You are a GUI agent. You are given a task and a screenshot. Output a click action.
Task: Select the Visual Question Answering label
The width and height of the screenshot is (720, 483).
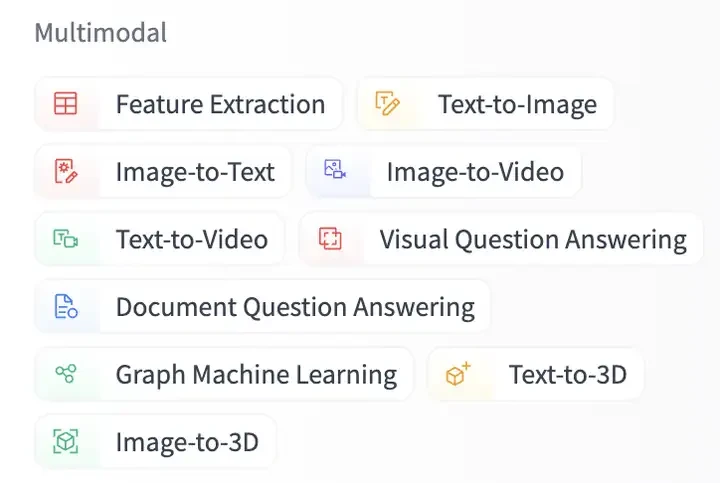533,240
